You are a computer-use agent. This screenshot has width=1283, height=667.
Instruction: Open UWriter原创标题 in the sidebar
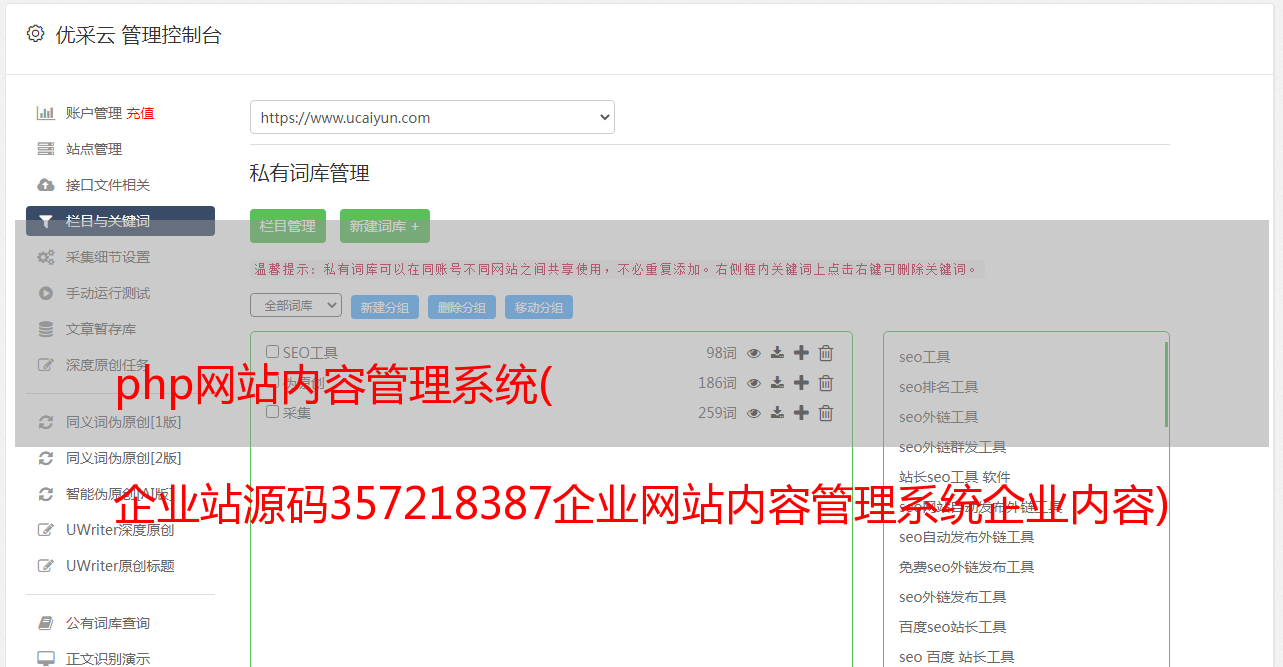click(120, 566)
